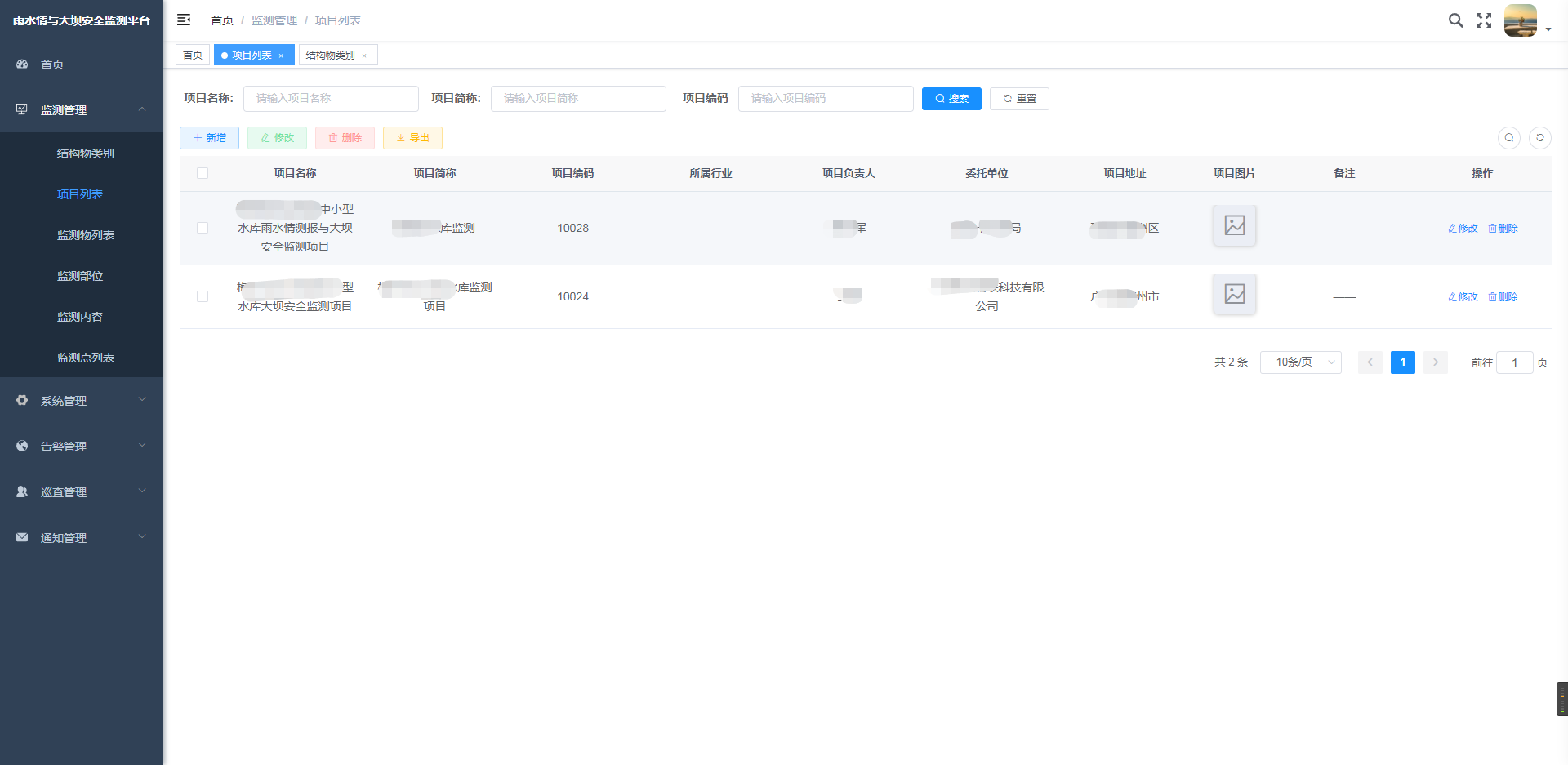Expand the 系统管理 sidebar menu
The height and width of the screenshot is (765, 1568).
click(82, 400)
